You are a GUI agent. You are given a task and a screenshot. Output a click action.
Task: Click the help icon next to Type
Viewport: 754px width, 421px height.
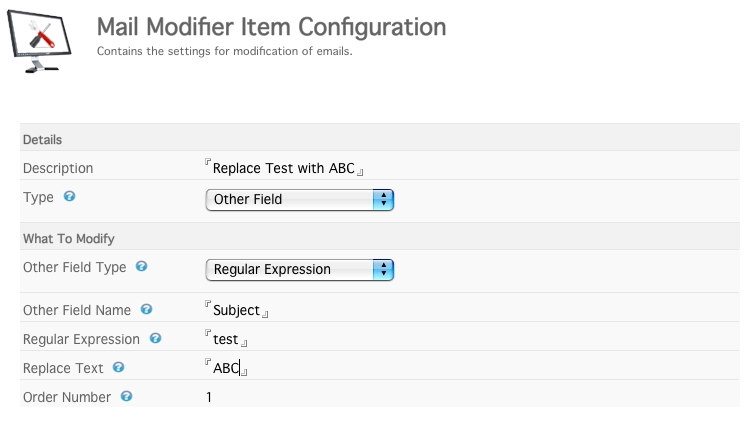(69, 197)
